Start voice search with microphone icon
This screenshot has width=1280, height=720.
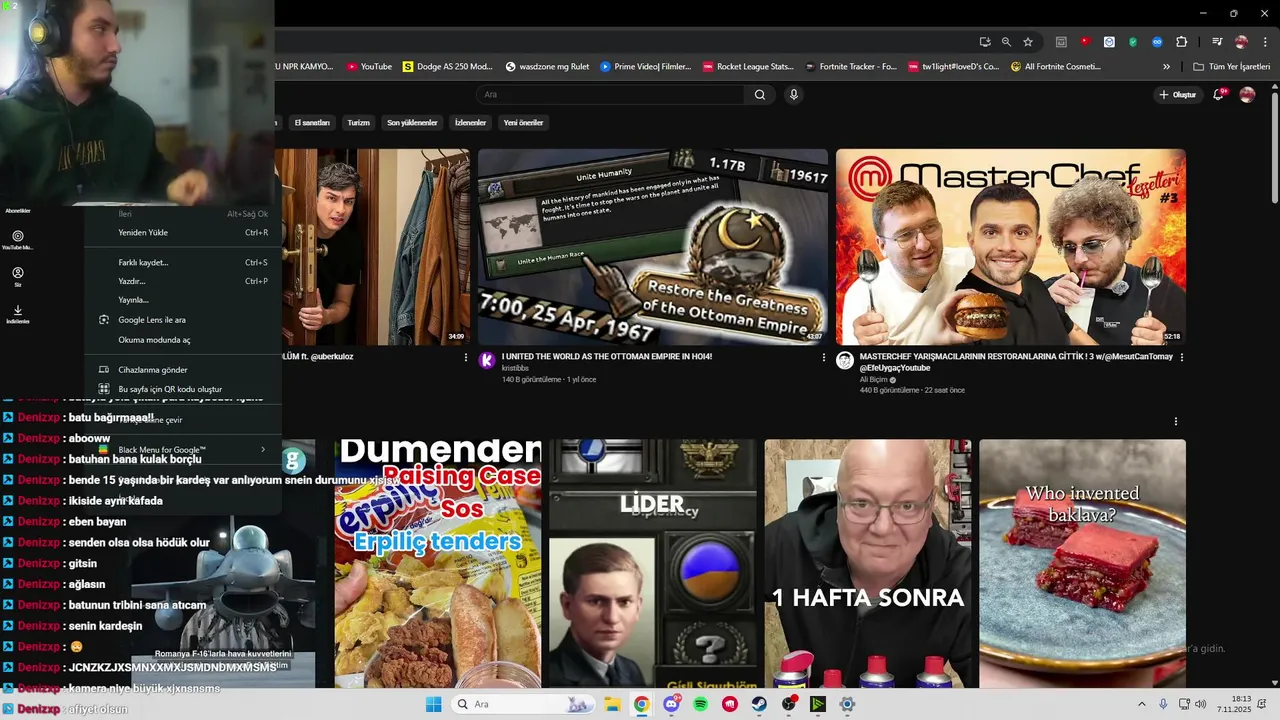point(794,94)
